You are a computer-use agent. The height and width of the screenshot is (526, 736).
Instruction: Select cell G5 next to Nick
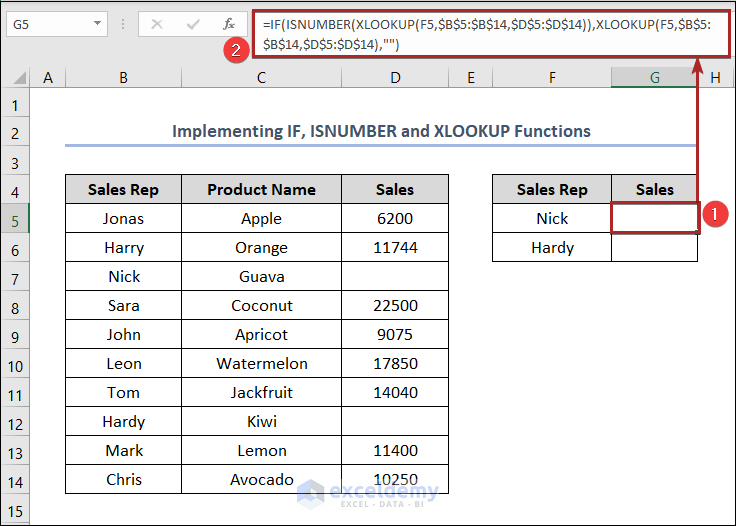pyautogui.click(x=654, y=219)
